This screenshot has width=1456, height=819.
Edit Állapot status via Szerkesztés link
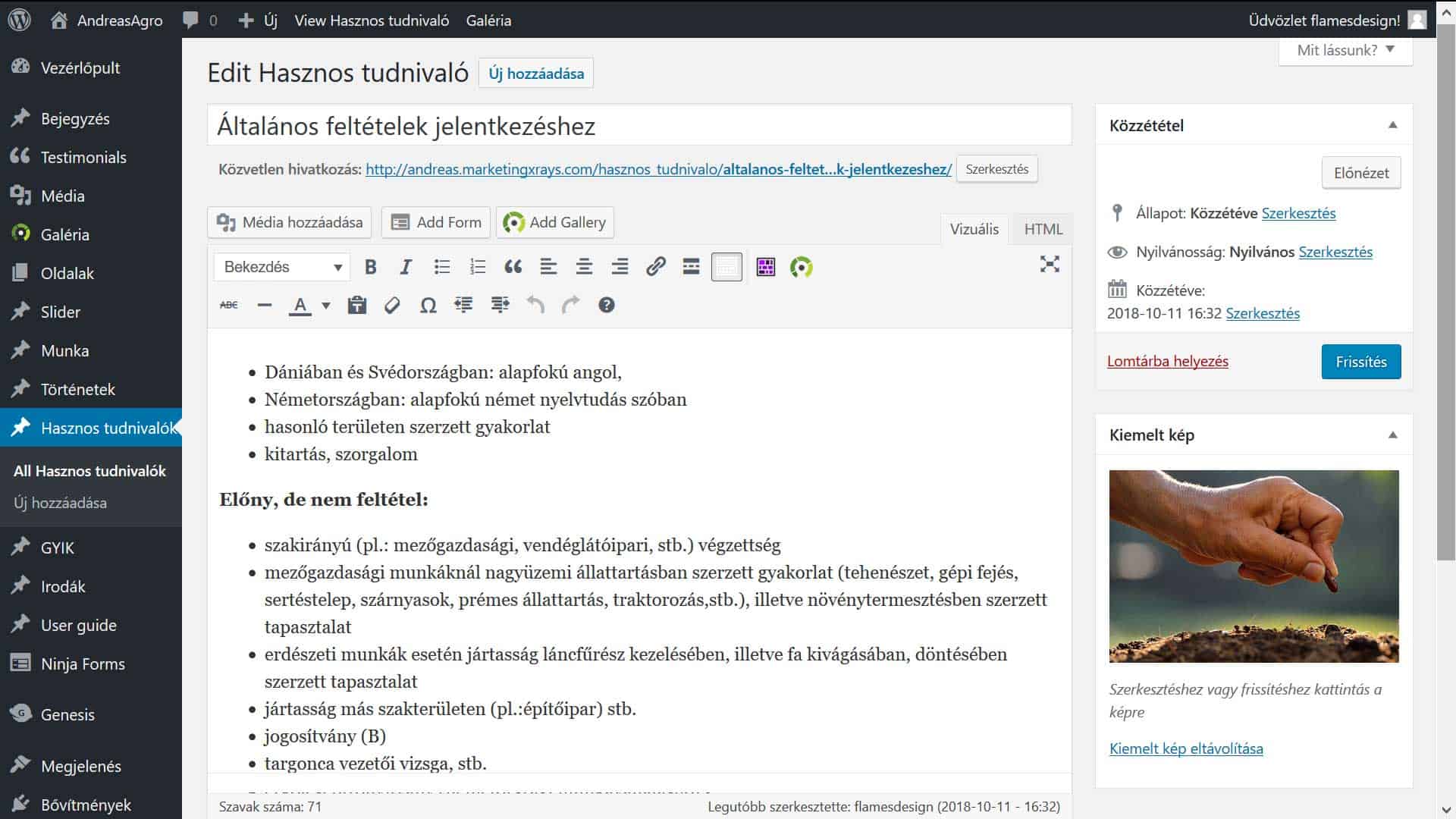1299,213
